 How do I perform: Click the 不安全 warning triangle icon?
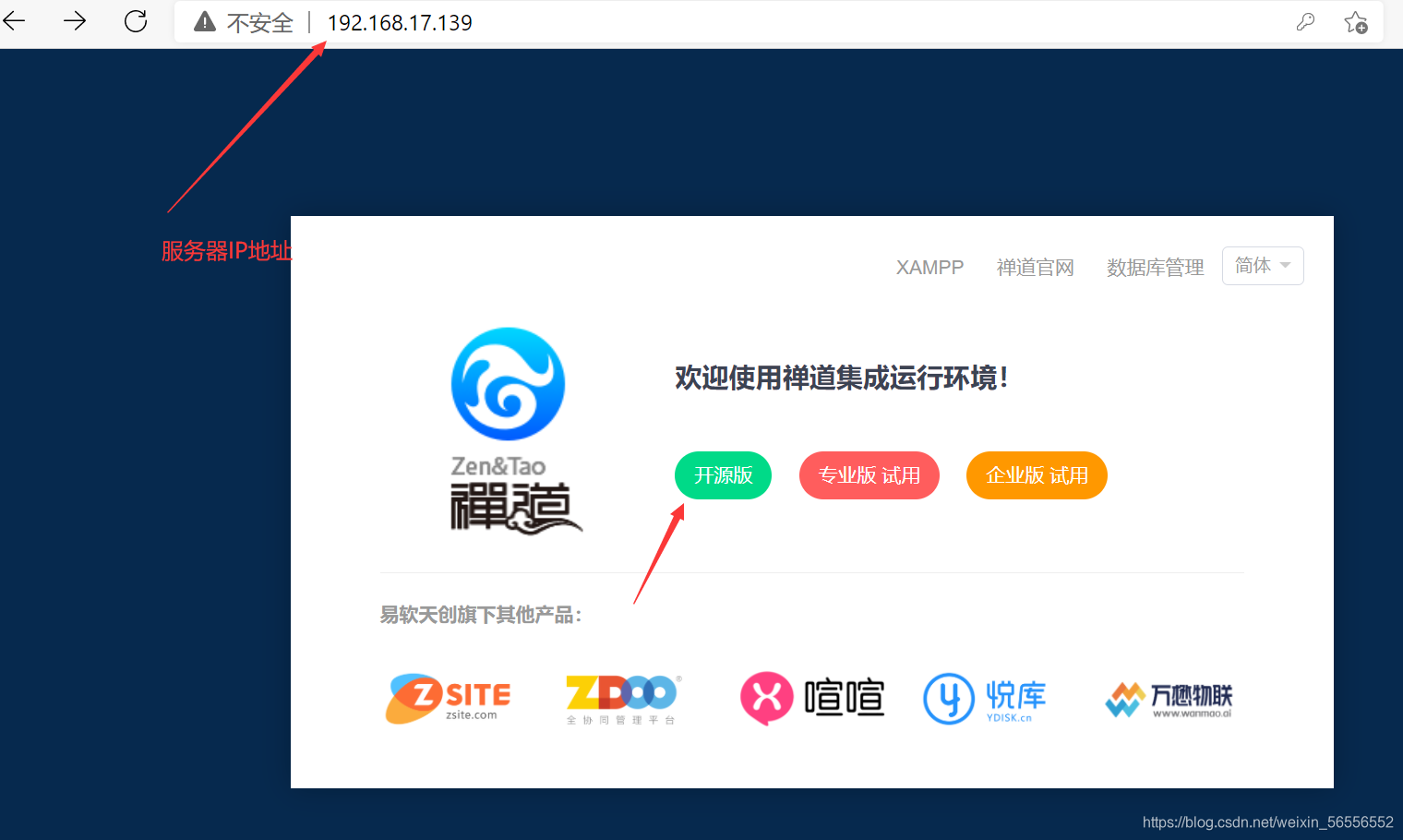click(204, 23)
